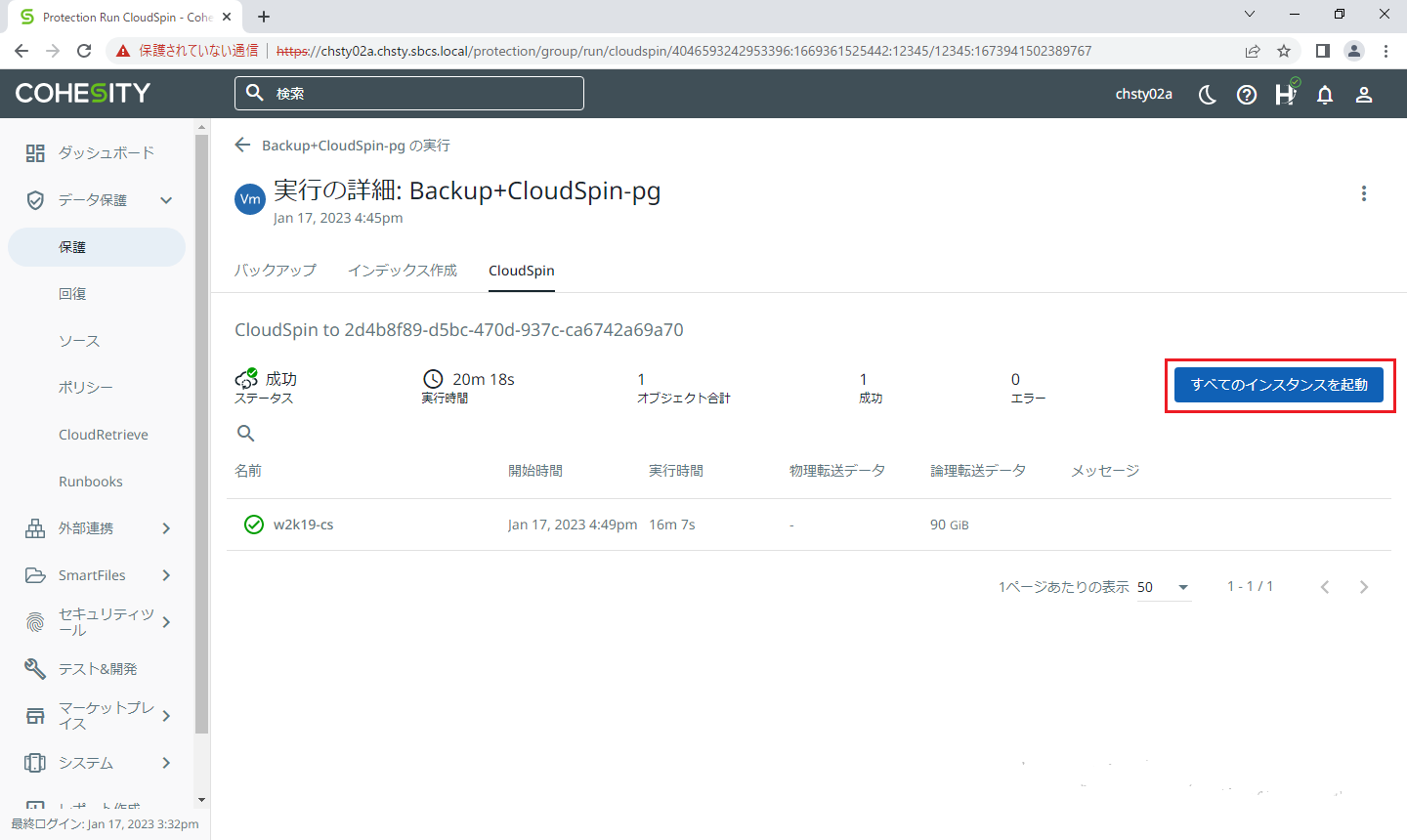Screen dimensions: 1407x840
Task: Sort by the 名前 column header
Action: pos(248,471)
